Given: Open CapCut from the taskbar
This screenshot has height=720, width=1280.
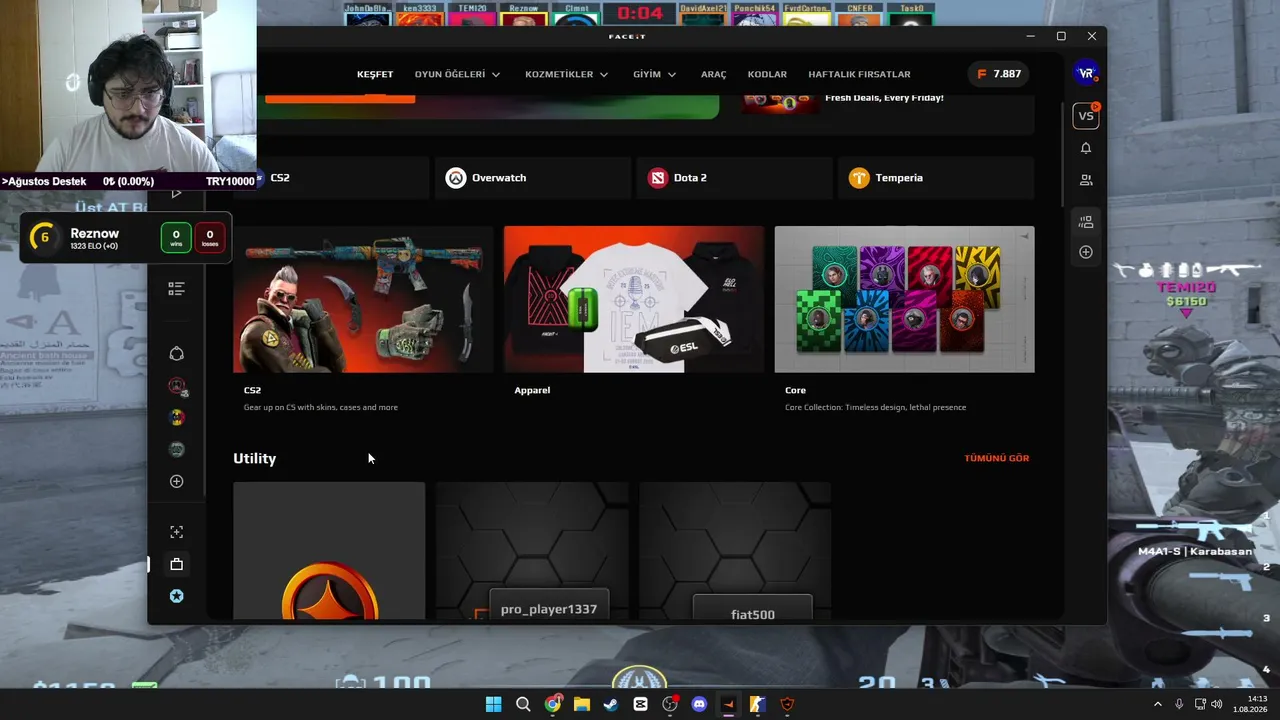Looking at the screenshot, I should 640,704.
